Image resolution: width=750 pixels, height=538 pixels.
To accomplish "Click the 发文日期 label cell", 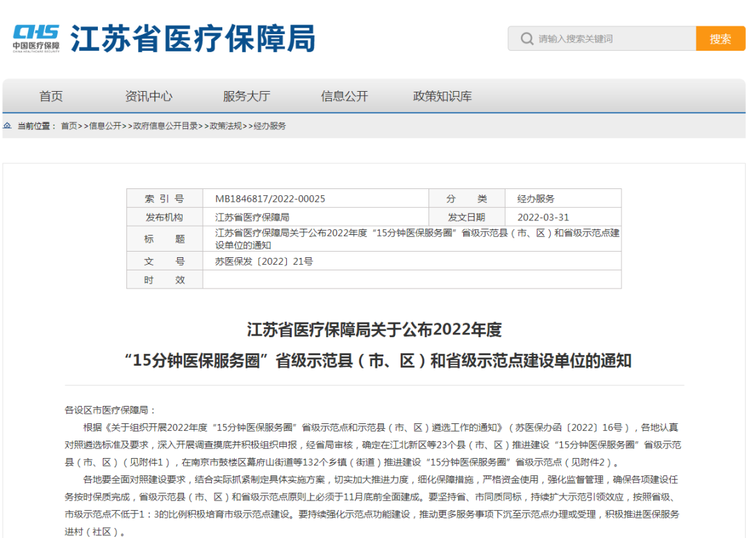I will tap(467, 217).
